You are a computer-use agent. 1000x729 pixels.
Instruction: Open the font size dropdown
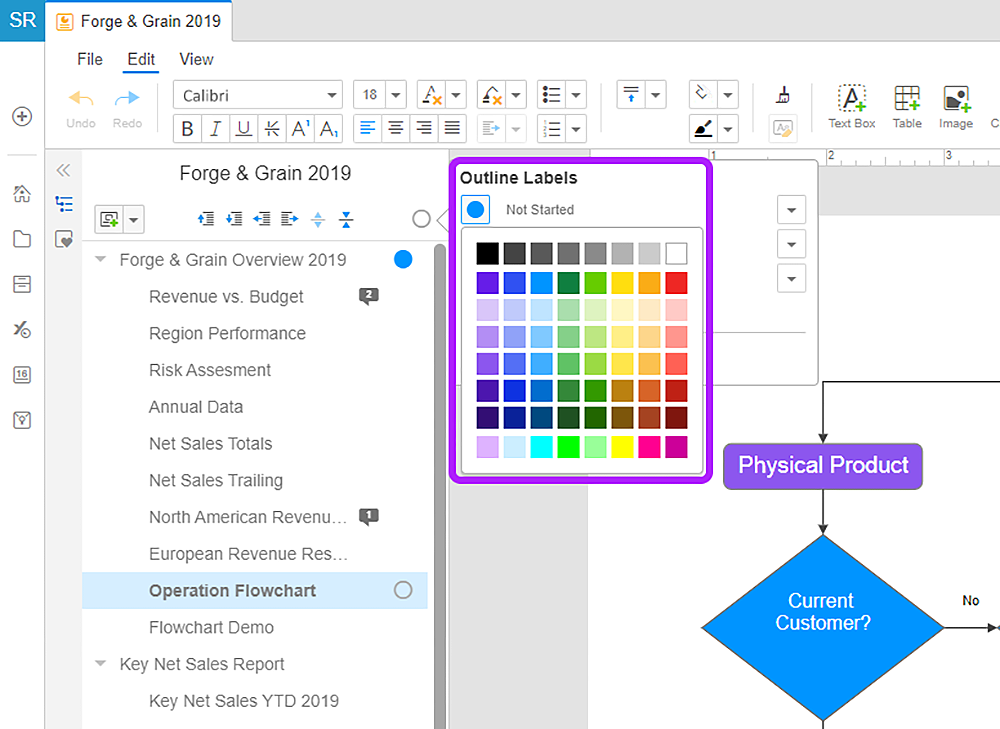coord(394,94)
